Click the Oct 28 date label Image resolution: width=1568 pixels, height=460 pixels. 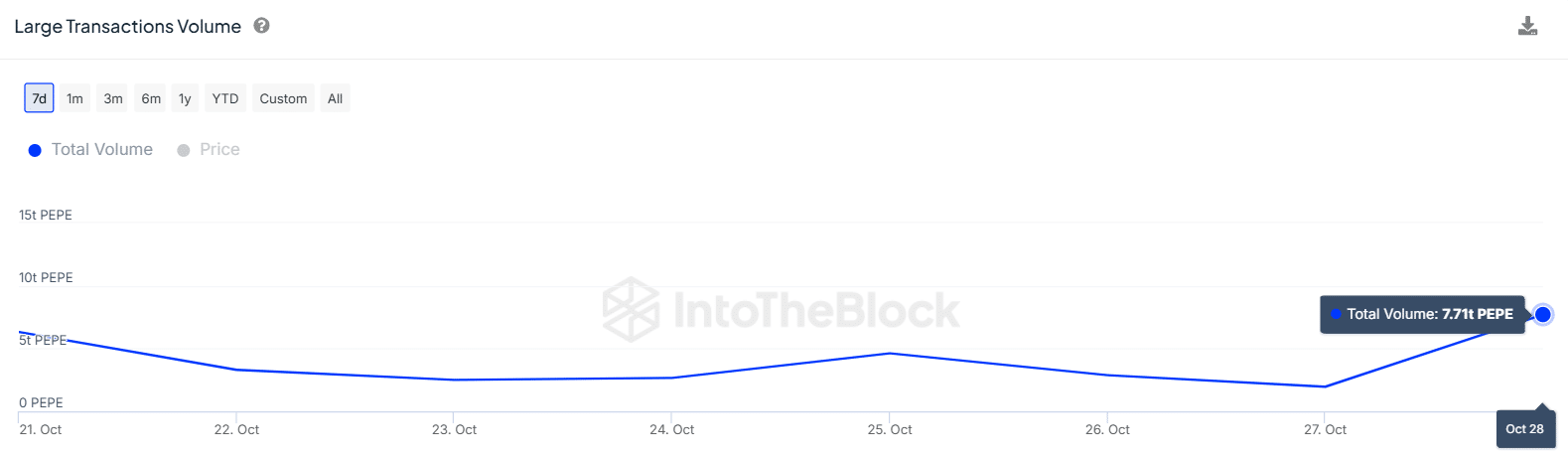1524,429
